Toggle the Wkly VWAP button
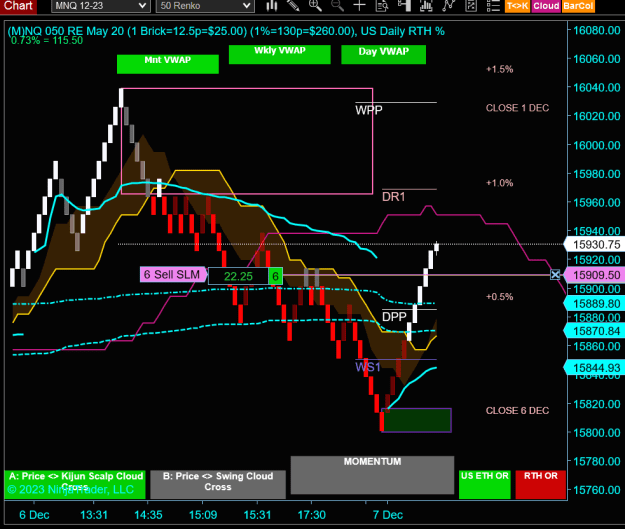 coord(280,54)
